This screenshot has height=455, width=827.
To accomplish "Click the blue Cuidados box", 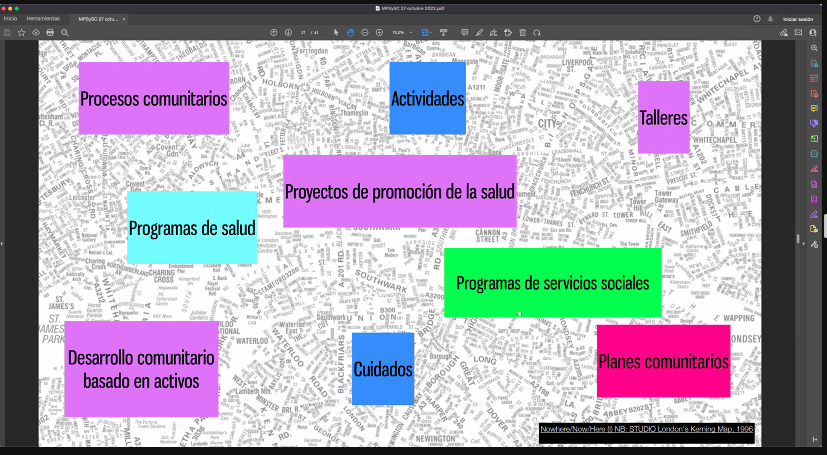I will [383, 369].
